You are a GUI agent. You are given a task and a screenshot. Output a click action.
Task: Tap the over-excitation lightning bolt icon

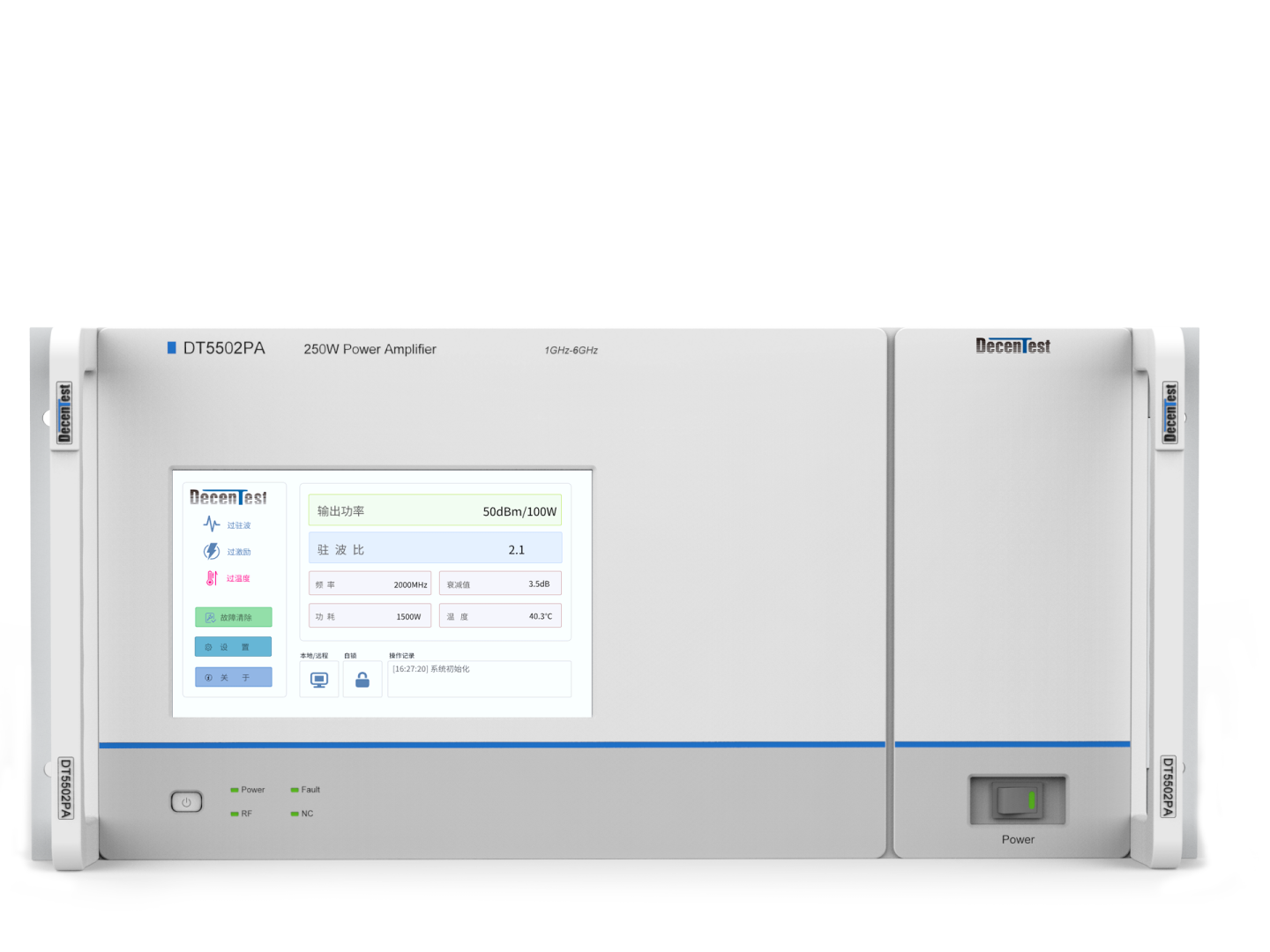point(212,551)
